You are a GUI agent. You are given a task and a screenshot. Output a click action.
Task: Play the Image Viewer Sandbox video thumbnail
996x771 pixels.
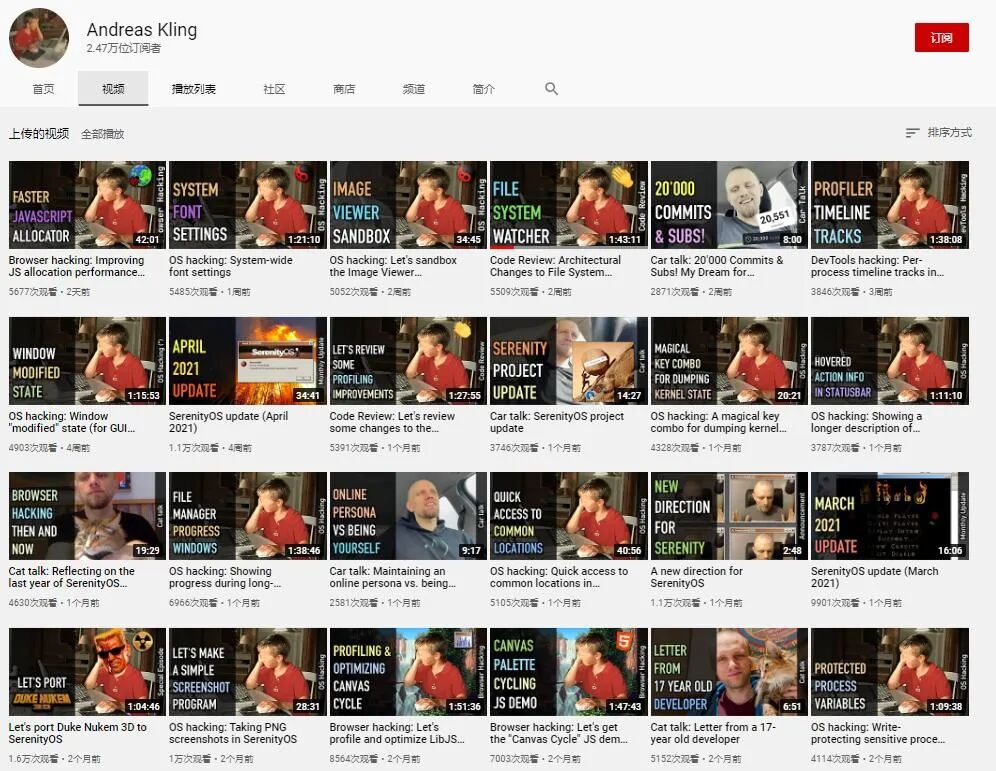(408, 204)
